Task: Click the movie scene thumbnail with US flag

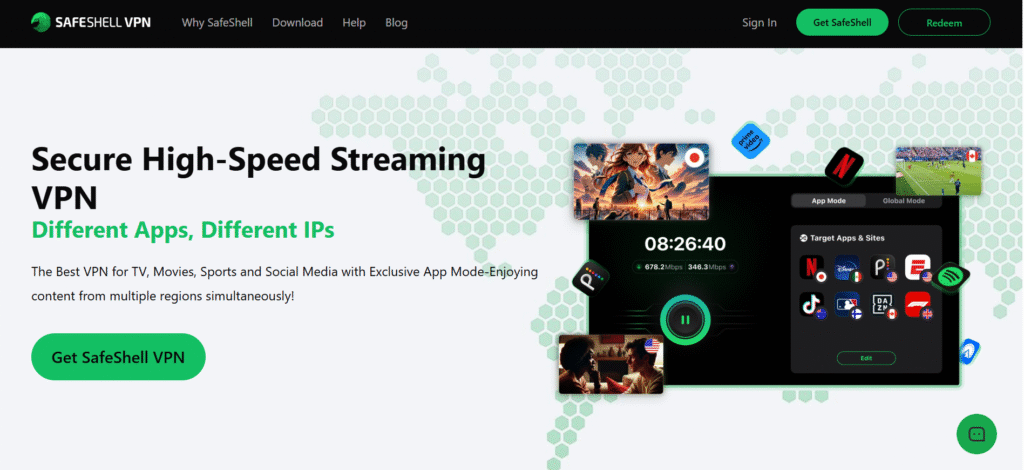Action: tap(611, 364)
